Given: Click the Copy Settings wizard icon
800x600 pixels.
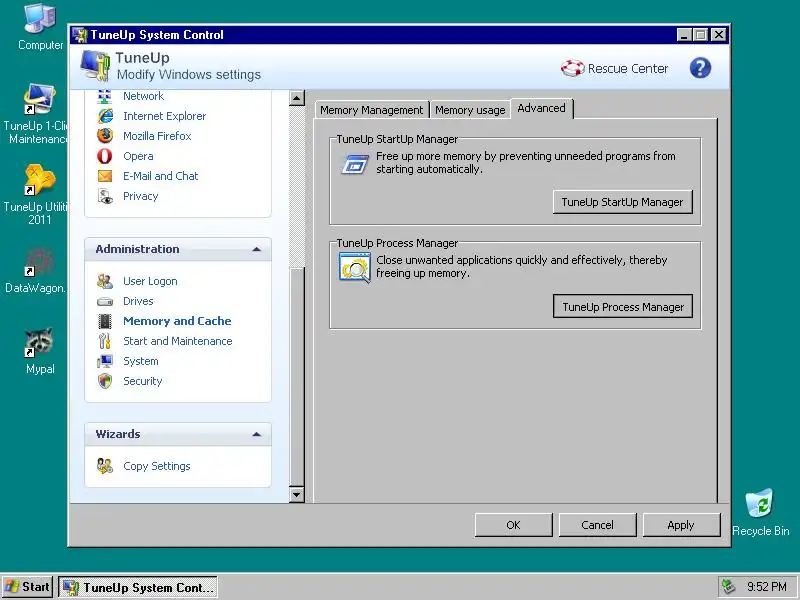Looking at the screenshot, I should click(105, 466).
